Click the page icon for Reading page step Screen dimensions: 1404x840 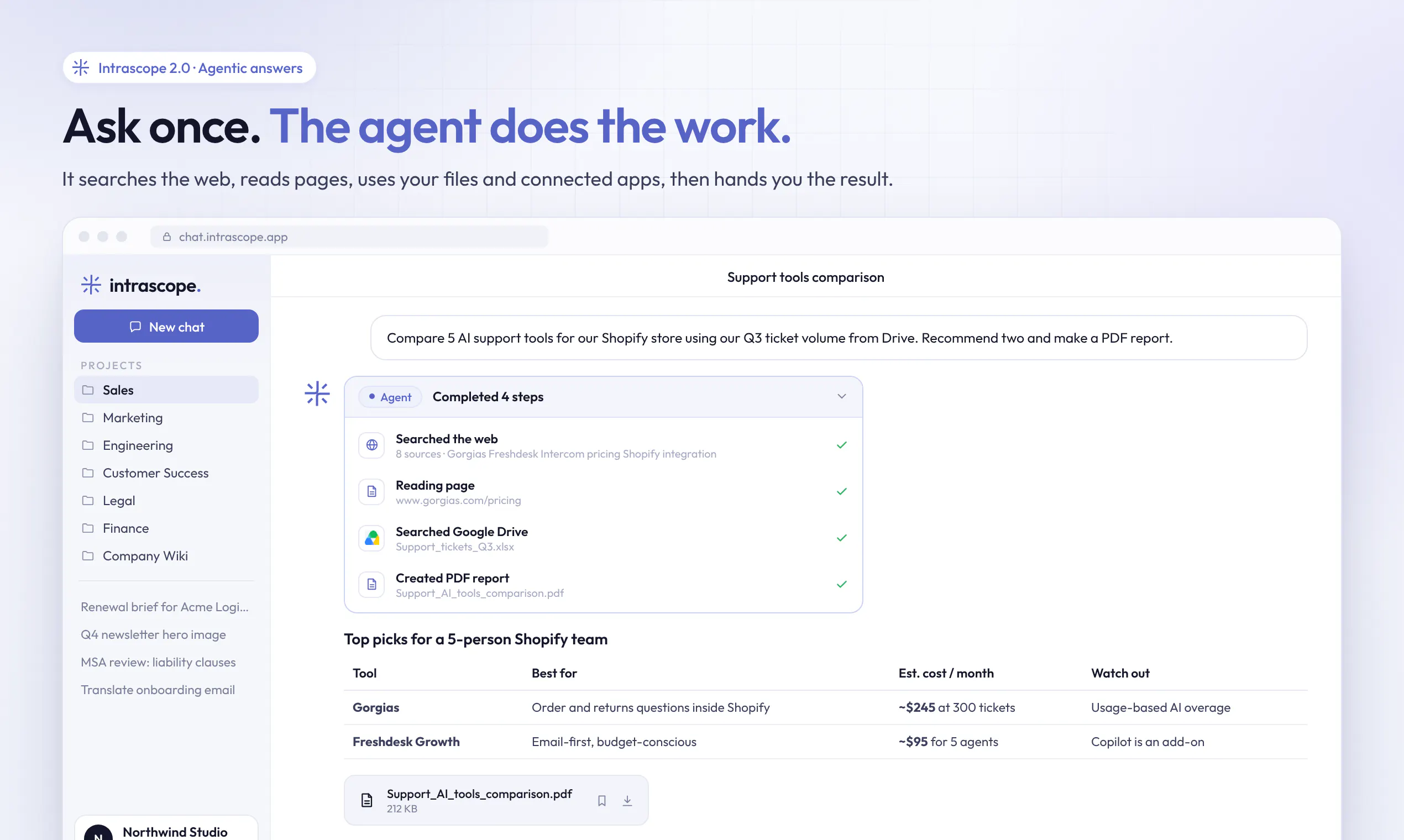pos(371,492)
